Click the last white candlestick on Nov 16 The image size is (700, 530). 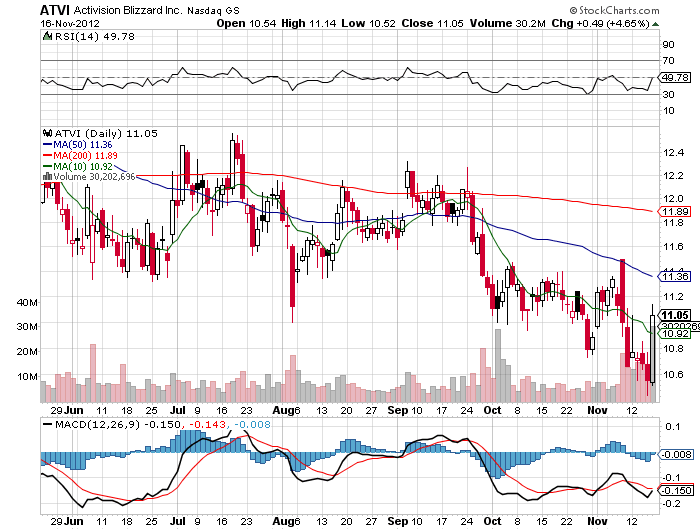[653, 349]
